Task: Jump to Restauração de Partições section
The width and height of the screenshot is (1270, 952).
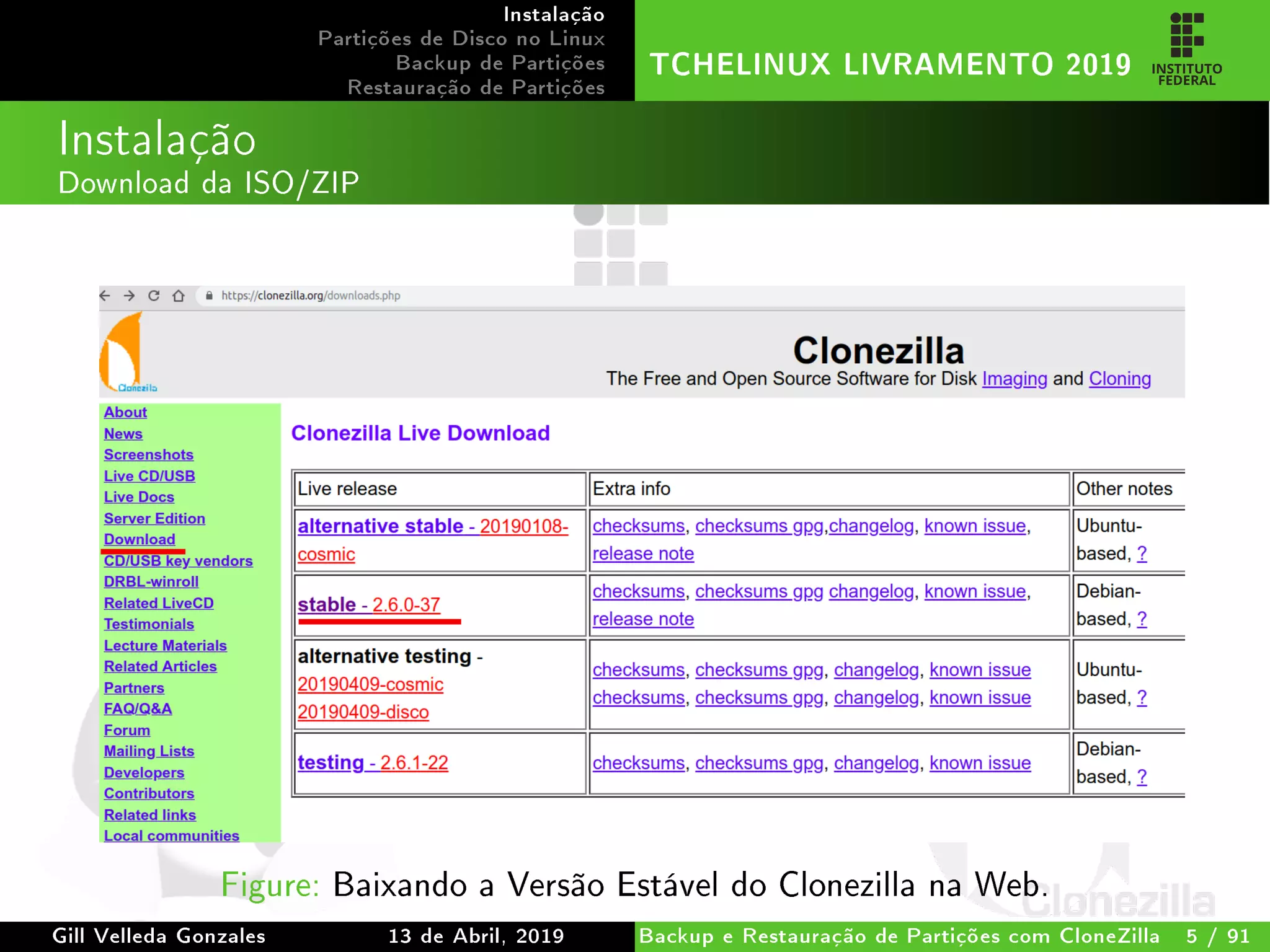Action: 476,87
